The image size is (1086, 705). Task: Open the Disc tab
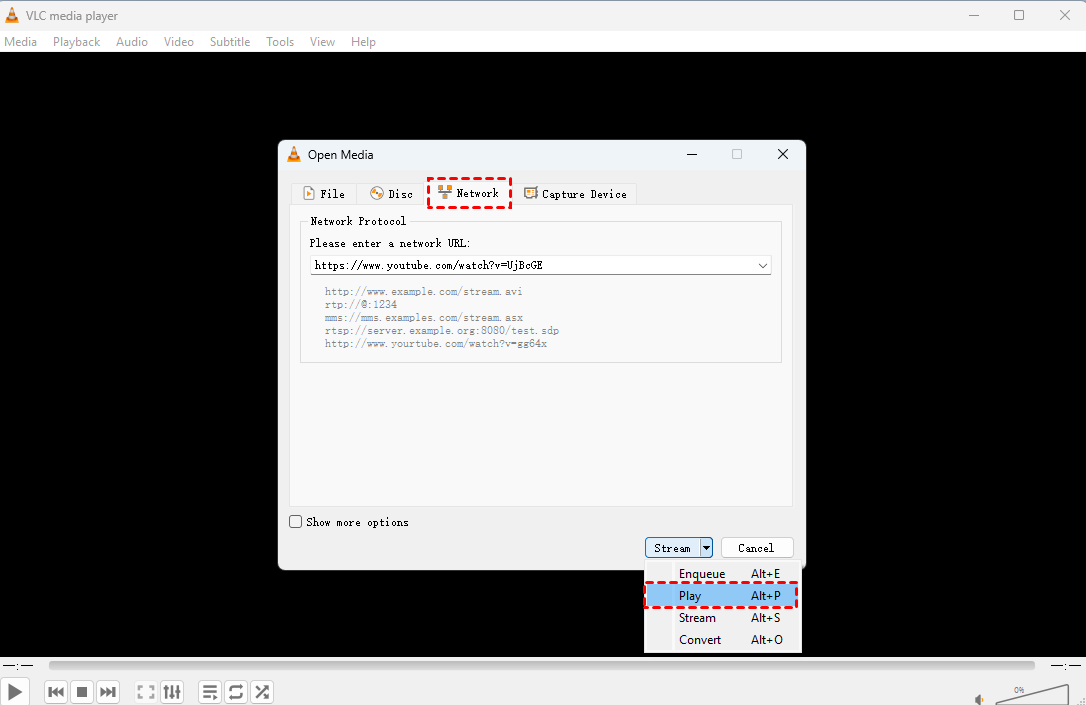tap(391, 194)
